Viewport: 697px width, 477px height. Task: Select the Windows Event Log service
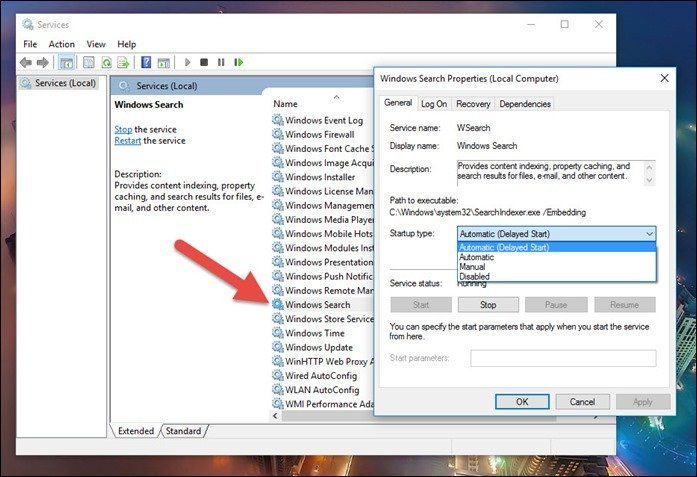(x=323, y=120)
